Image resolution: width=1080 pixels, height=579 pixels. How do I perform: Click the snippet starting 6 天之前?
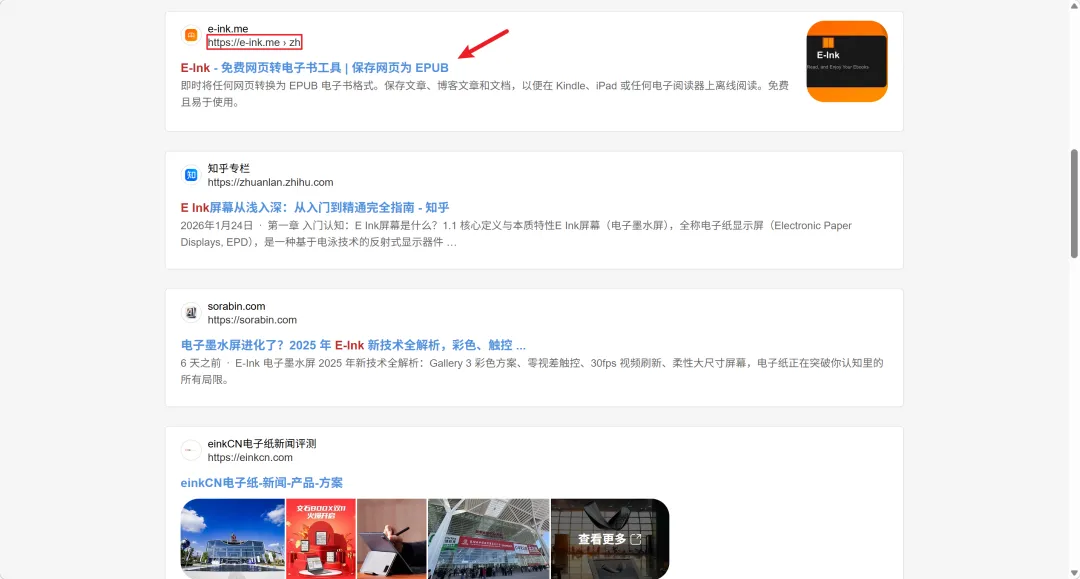532,371
